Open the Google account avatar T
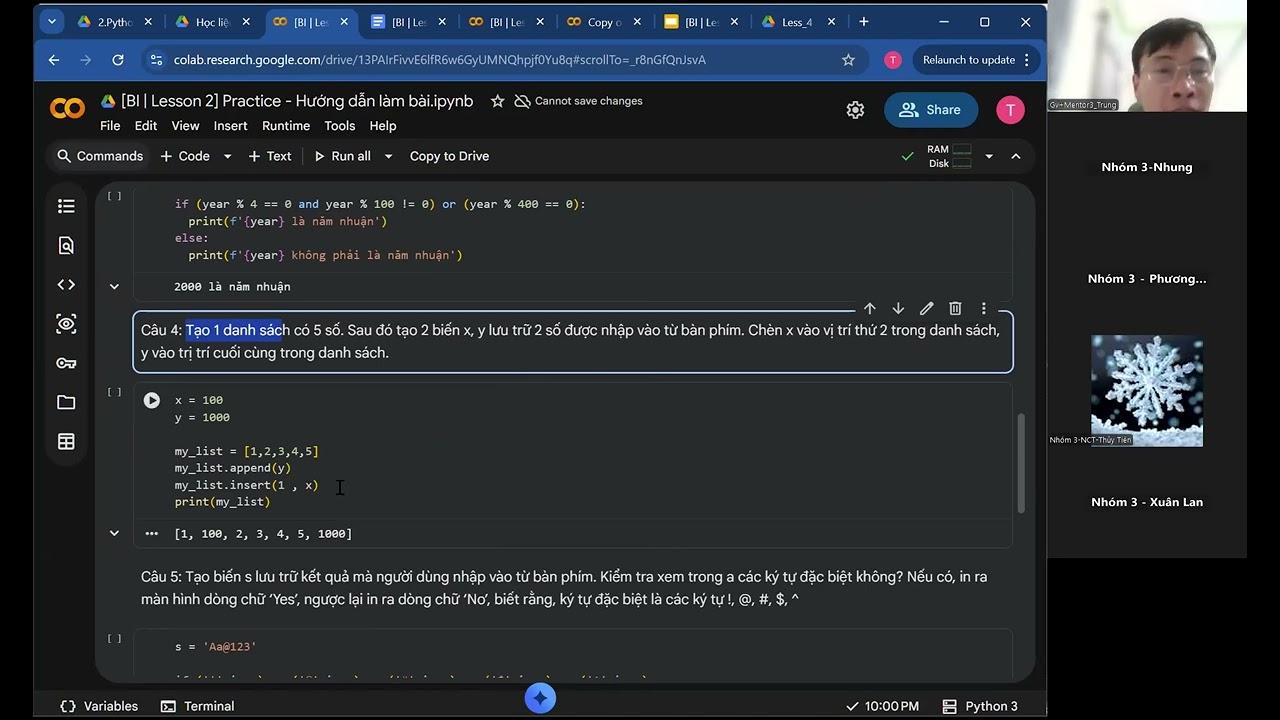1280x720 pixels. (1010, 110)
